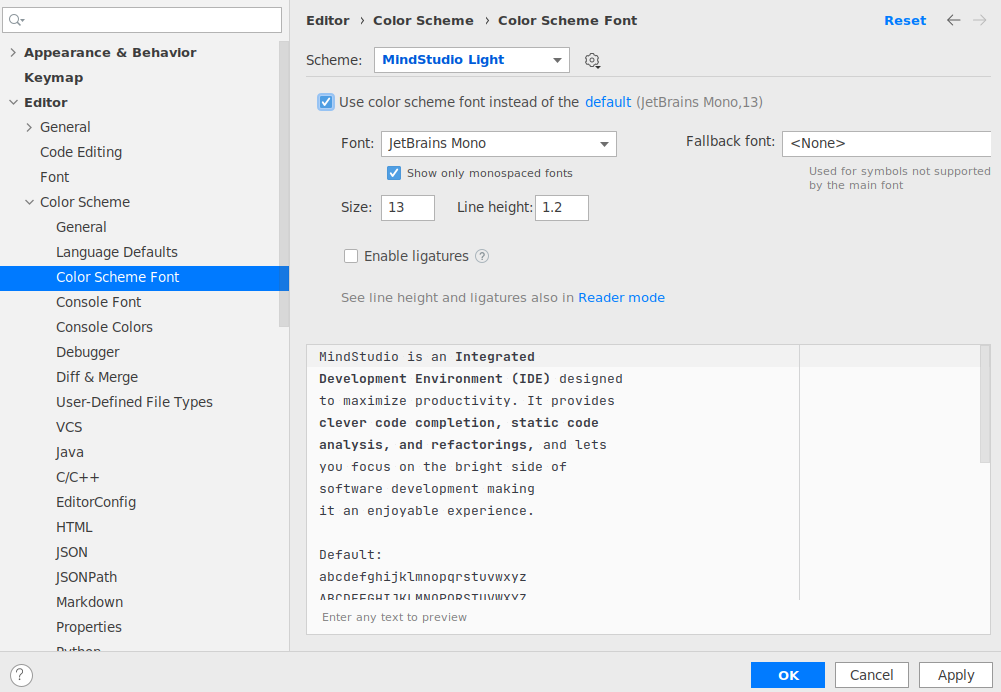Select Color Scheme Font item
This screenshot has height=692, width=1001.
point(144,277)
